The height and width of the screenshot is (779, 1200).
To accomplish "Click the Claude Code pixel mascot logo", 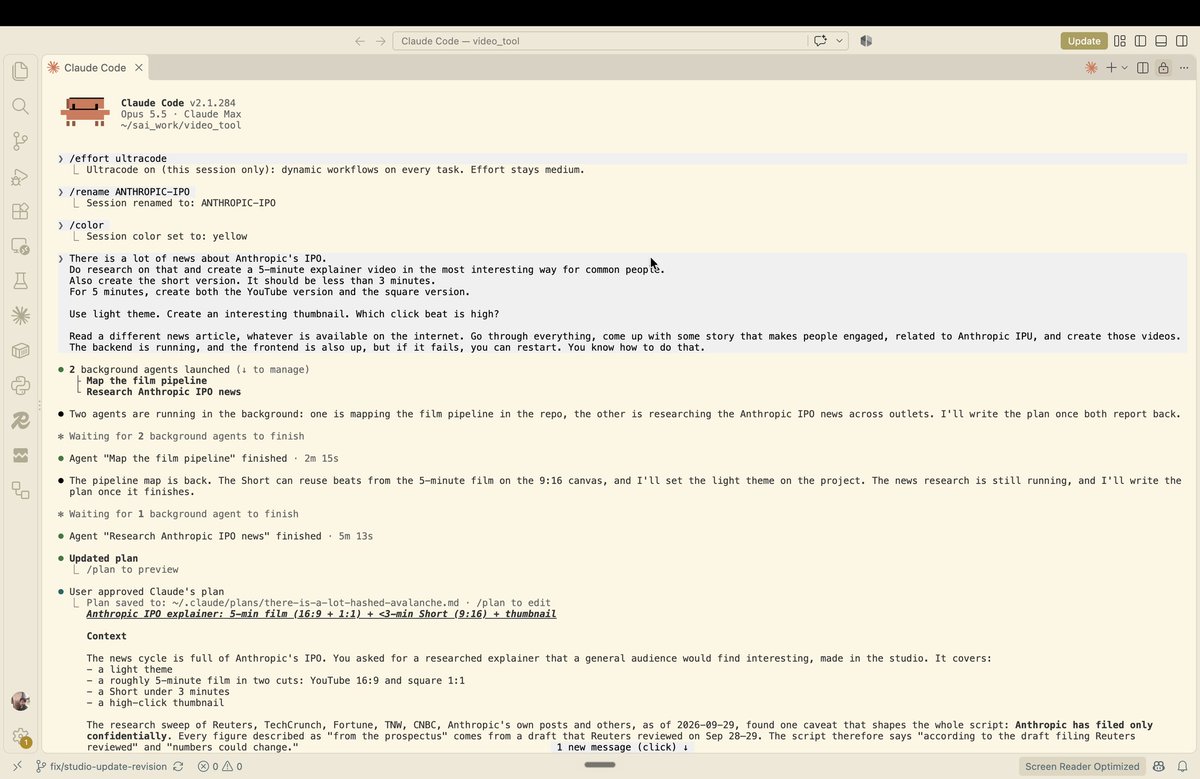I will click(x=85, y=111).
